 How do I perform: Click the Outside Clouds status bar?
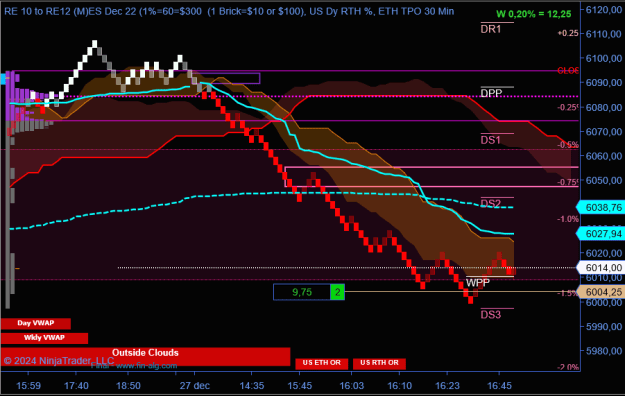click(145, 356)
